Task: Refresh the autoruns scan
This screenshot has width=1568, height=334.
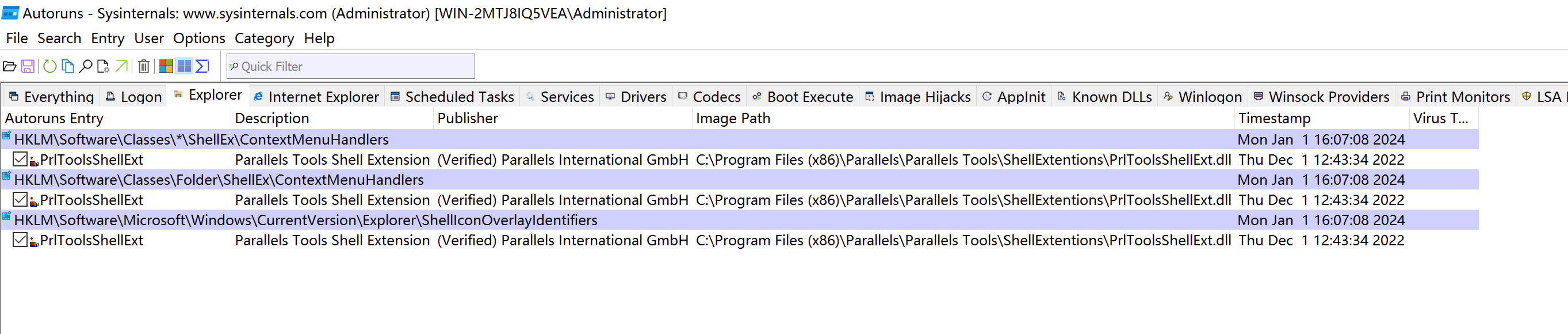Action: point(50,66)
